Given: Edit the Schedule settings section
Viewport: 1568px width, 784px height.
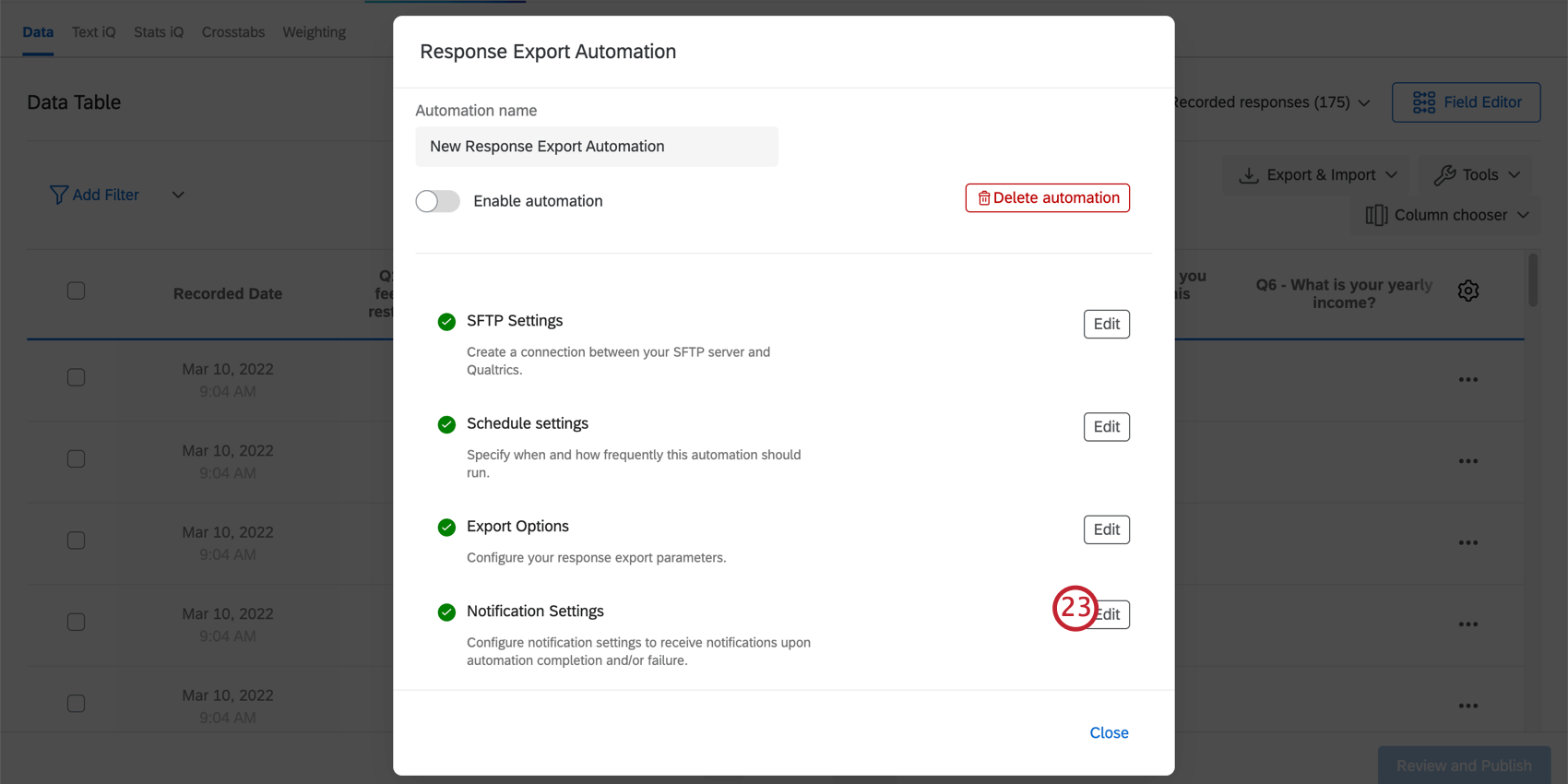Looking at the screenshot, I should click(x=1106, y=427).
